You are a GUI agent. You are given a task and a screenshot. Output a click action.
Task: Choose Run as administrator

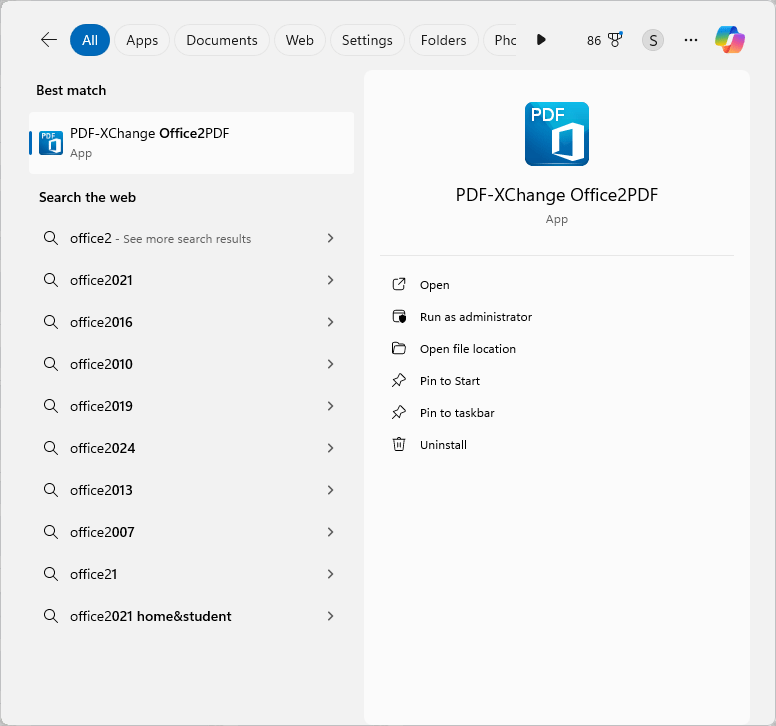[557, 317]
